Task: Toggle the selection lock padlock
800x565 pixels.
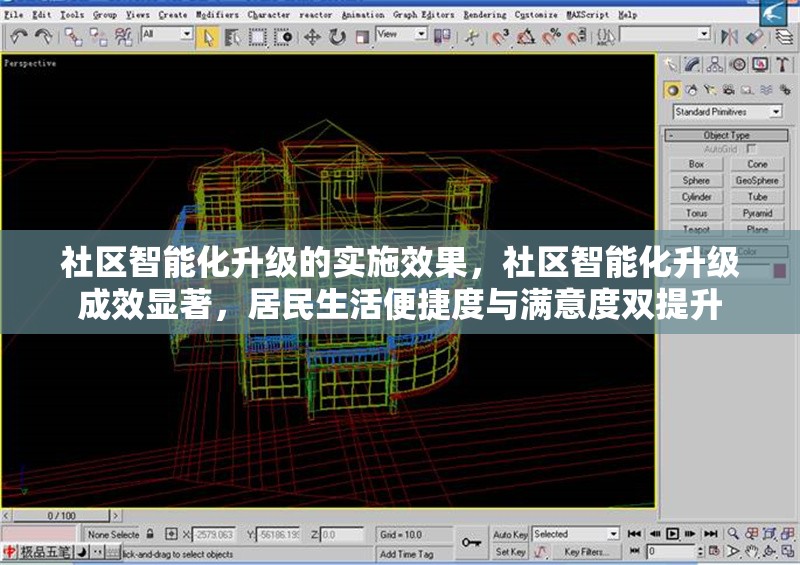Action: coord(150,535)
